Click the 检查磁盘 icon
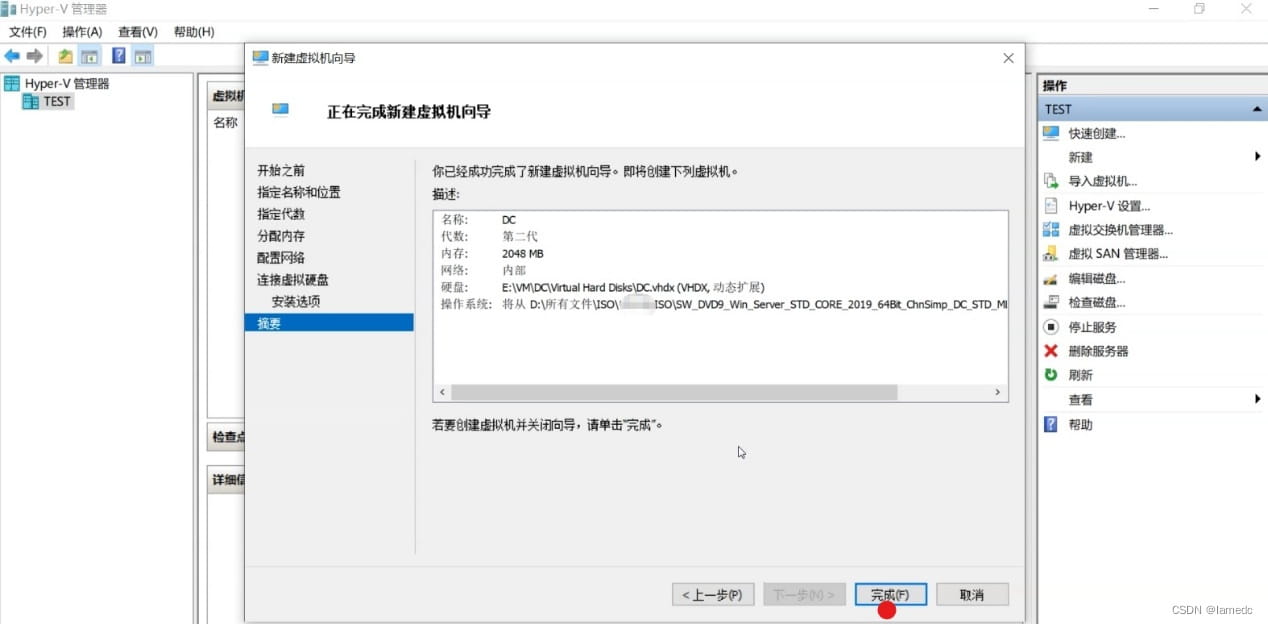The height and width of the screenshot is (624, 1268). [1051, 302]
